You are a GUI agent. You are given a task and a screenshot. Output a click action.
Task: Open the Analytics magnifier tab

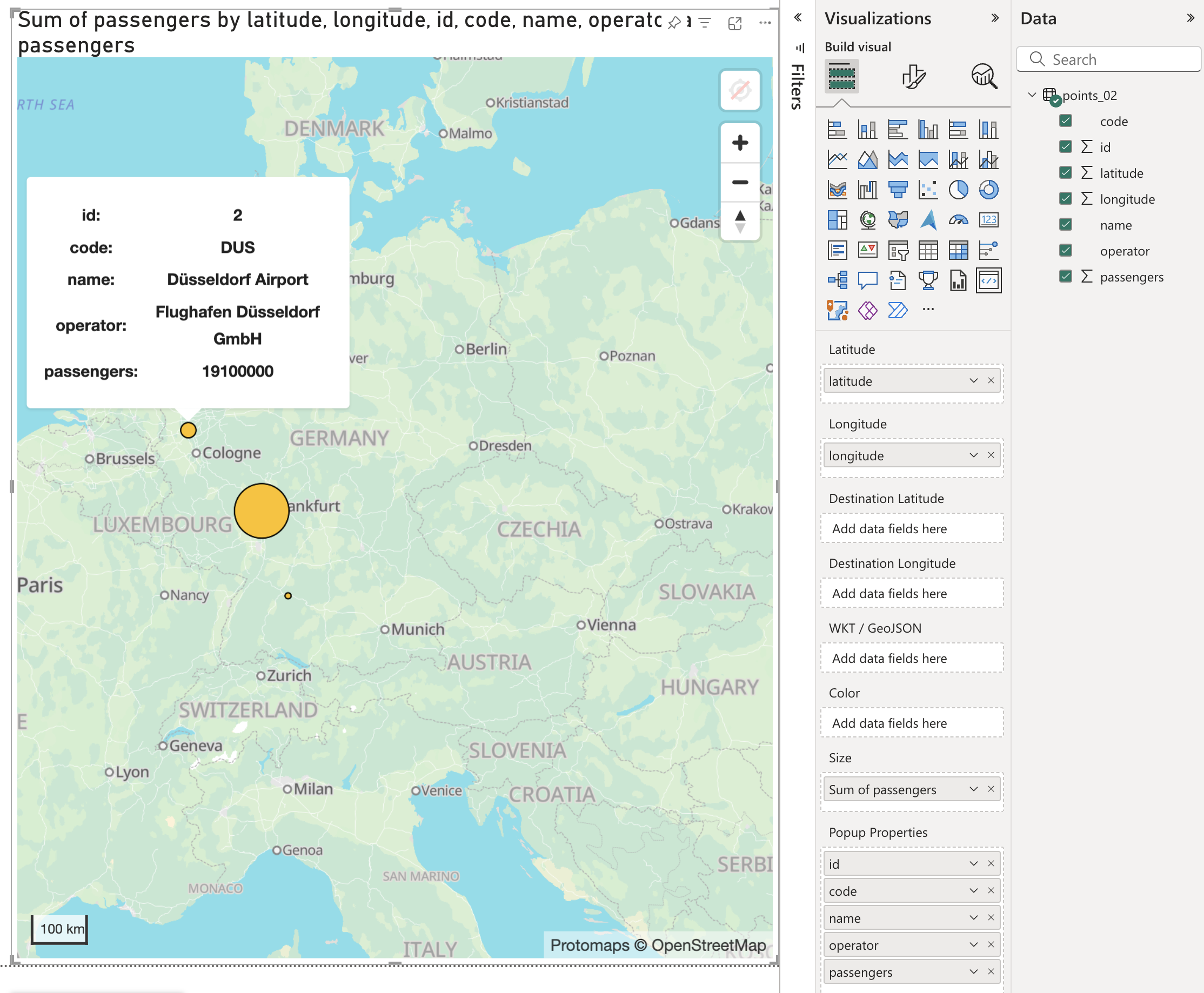point(984,77)
